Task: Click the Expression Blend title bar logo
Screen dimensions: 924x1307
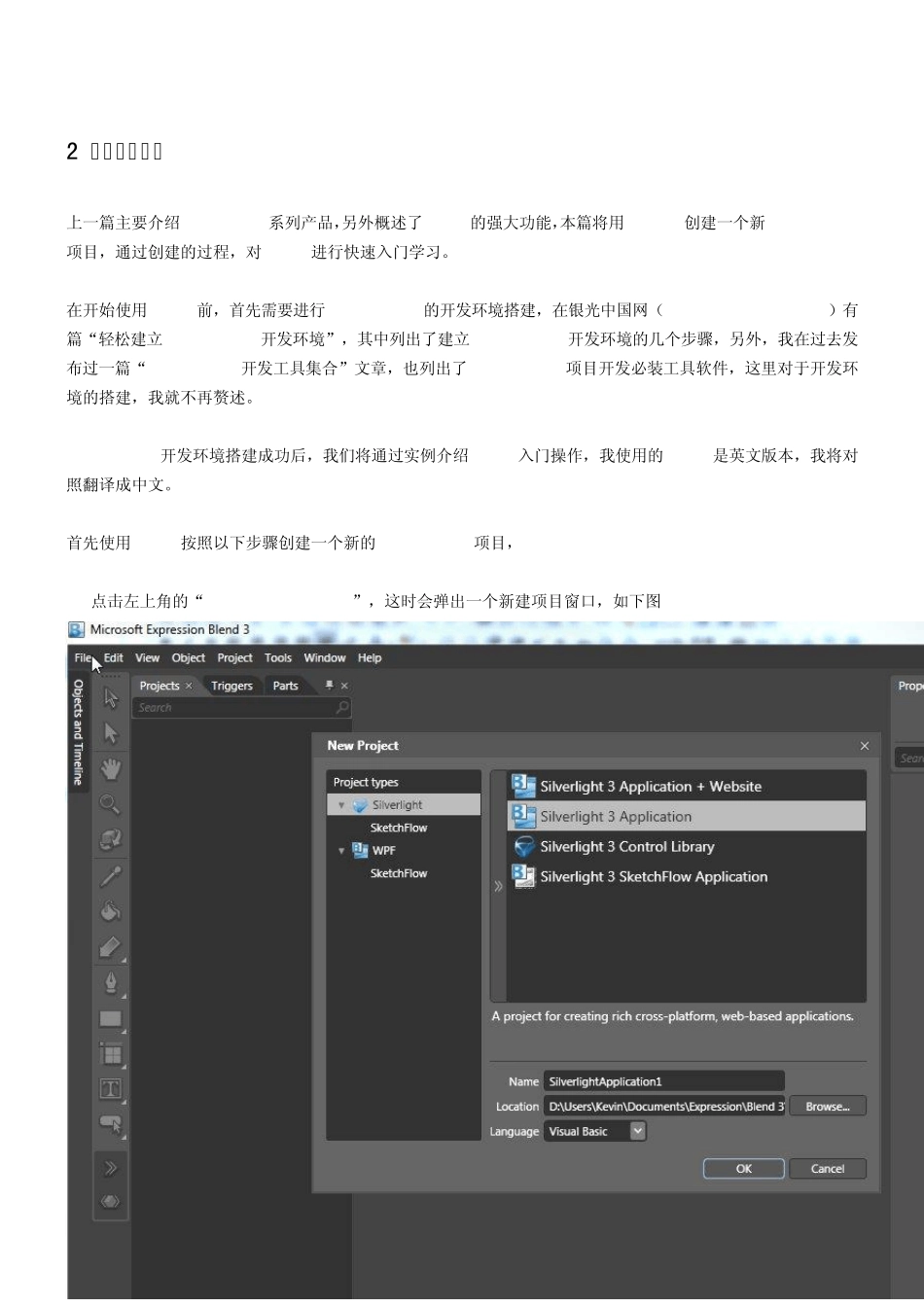Action: [77, 630]
